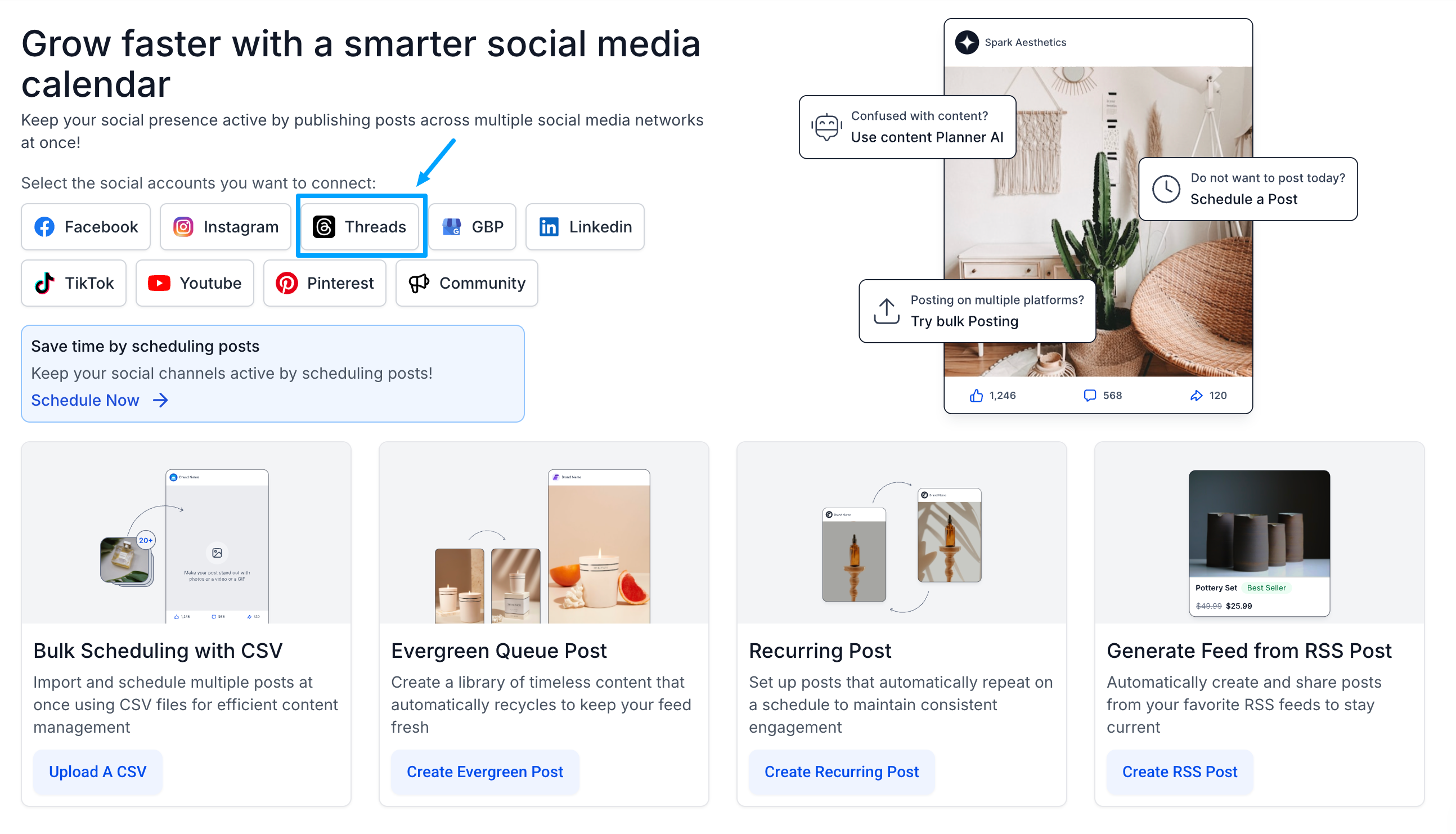Select the Facebook channel icon

[x=44, y=227]
